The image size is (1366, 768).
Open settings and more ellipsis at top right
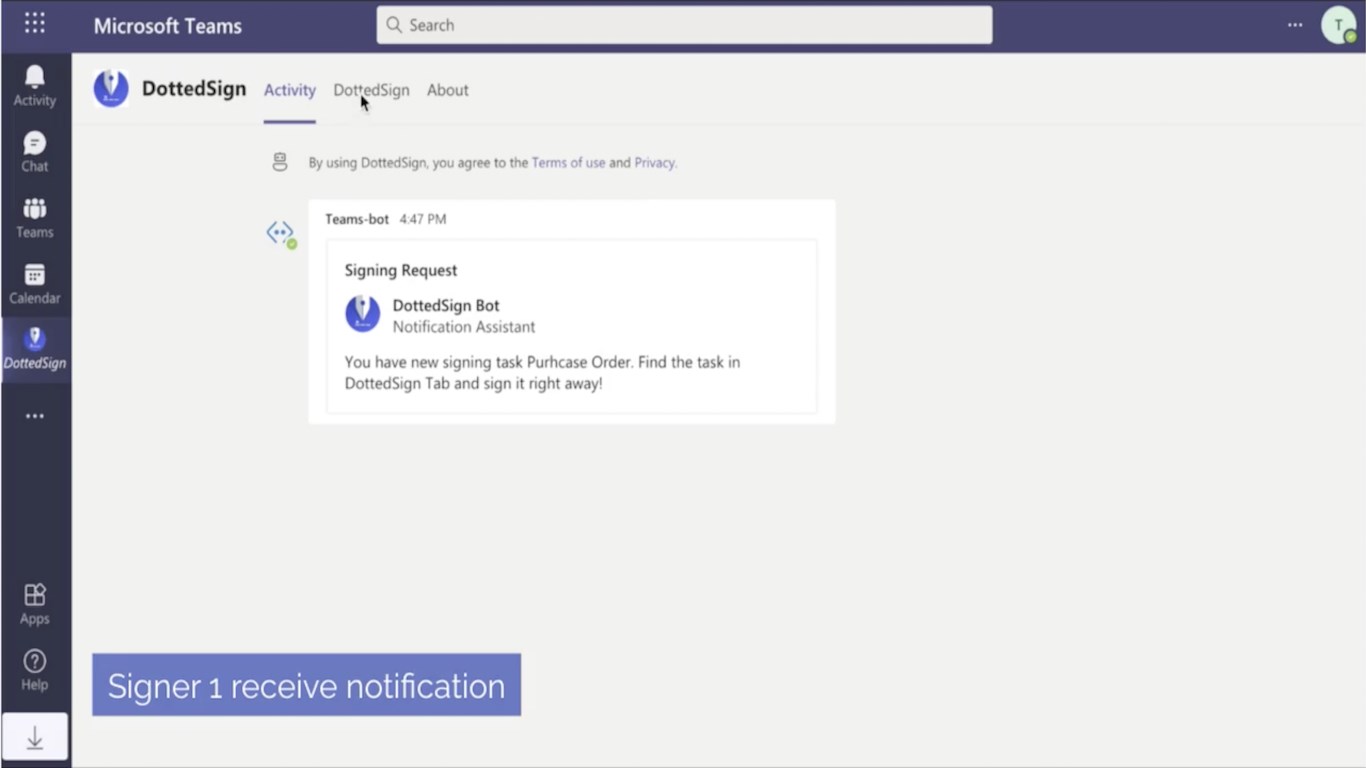pyautogui.click(x=1295, y=25)
